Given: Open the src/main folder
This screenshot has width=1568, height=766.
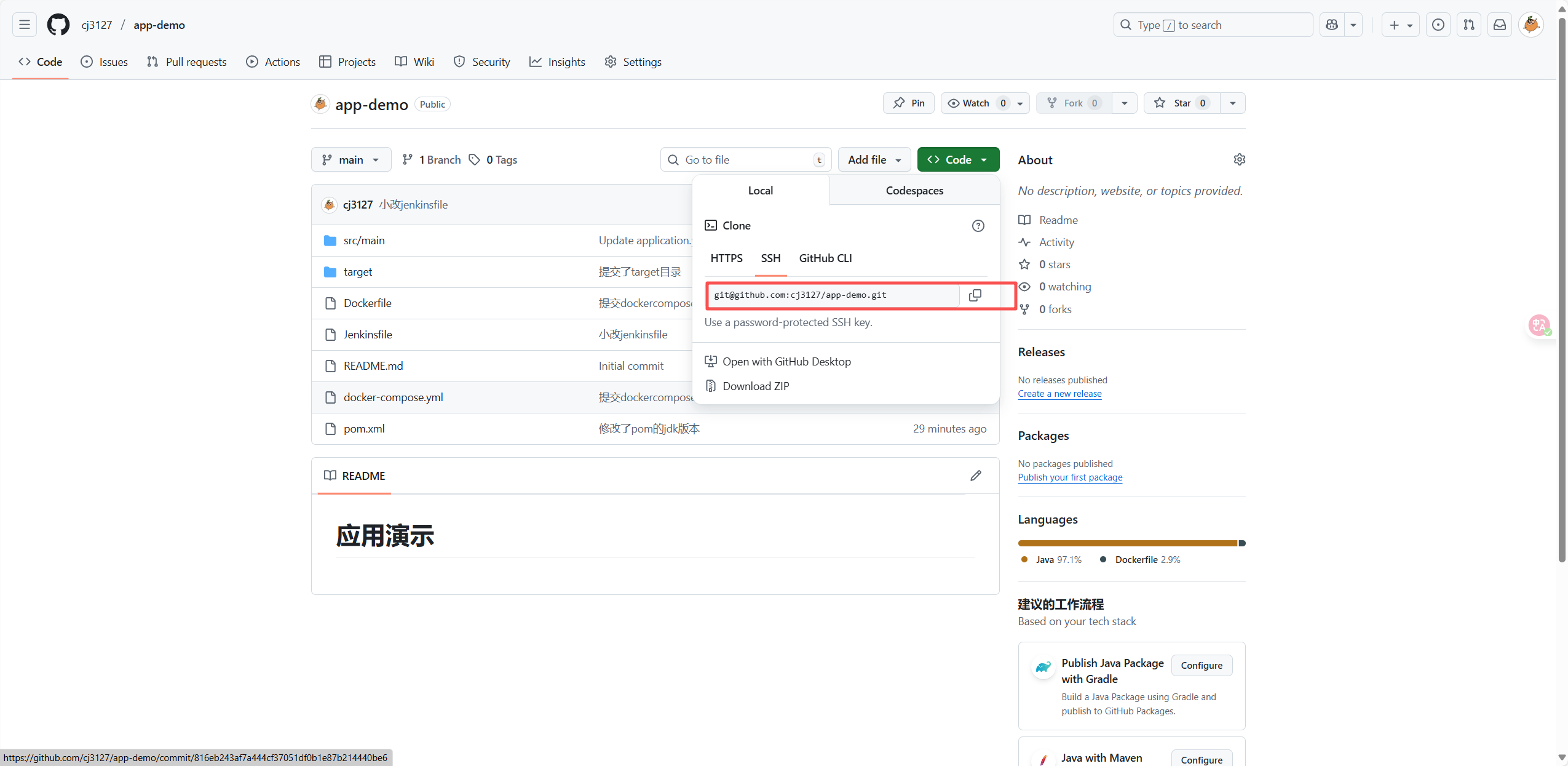Looking at the screenshot, I should 364,241.
